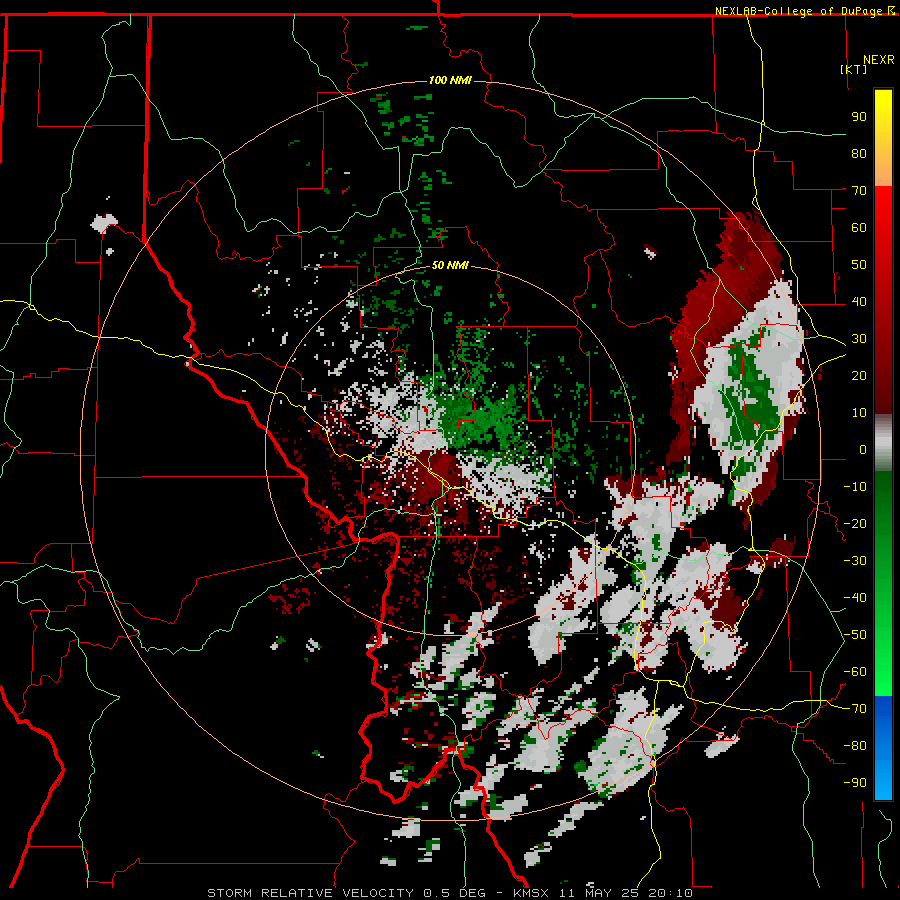Select the 70 value on velocity legend

[859, 191]
